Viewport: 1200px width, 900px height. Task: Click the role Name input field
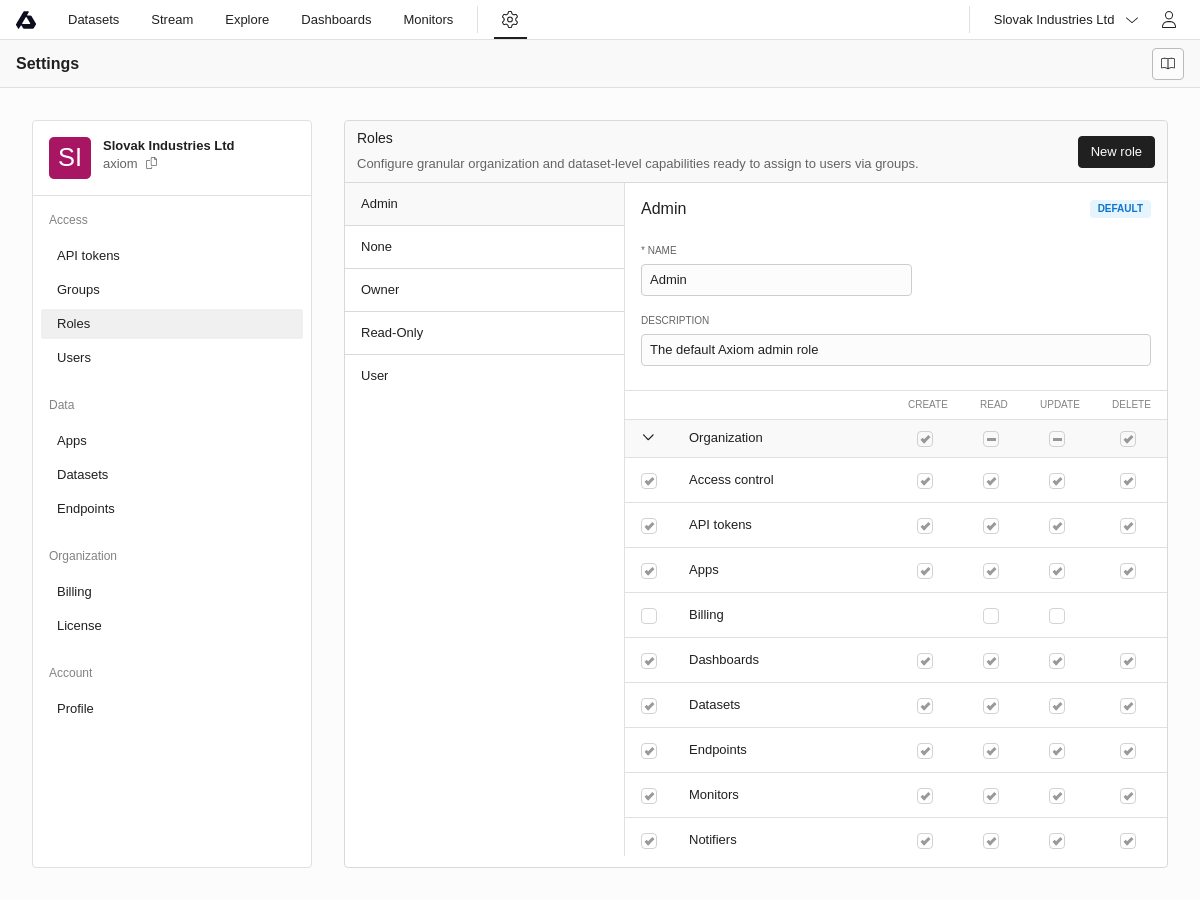(776, 280)
